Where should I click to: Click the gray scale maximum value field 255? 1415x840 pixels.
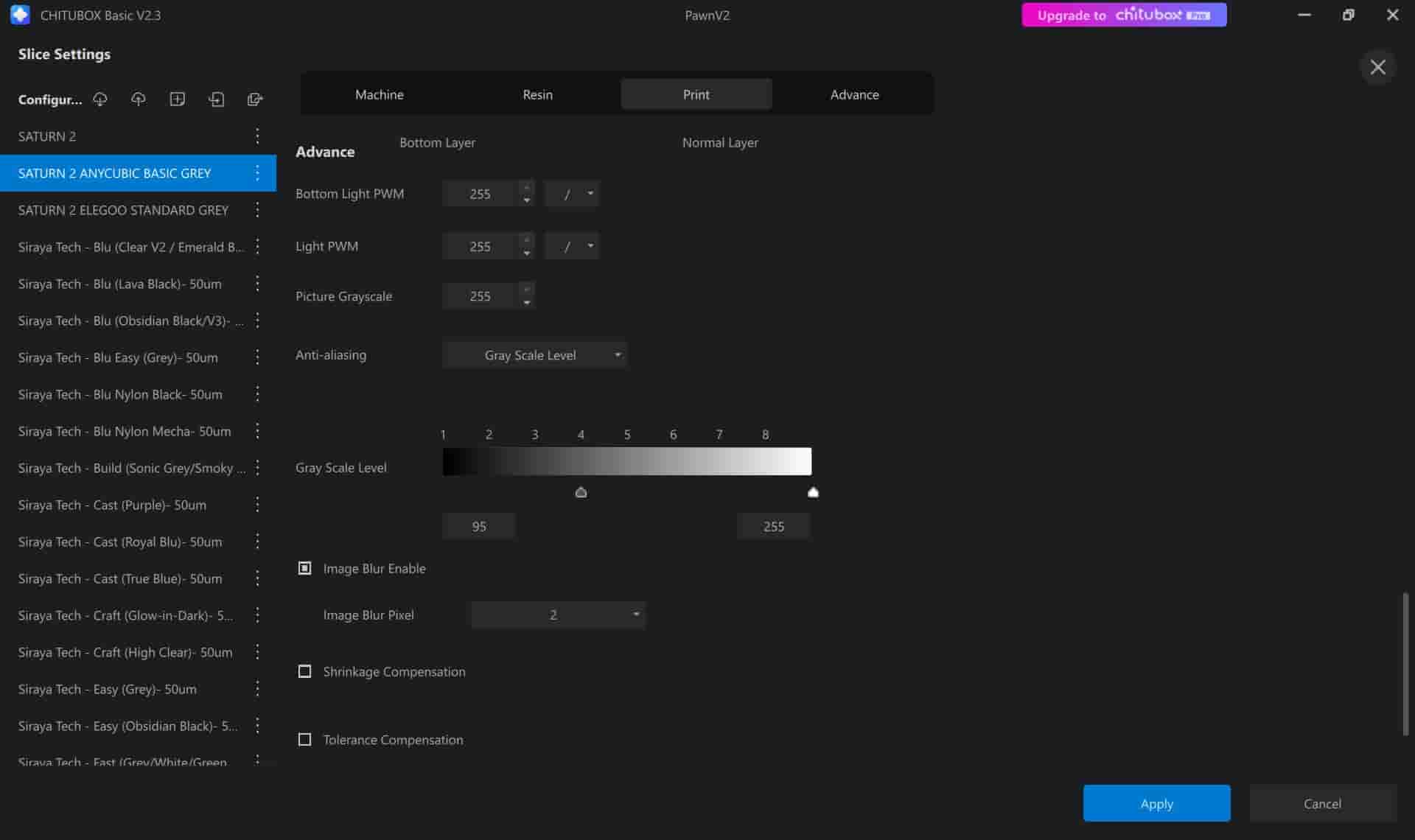click(x=773, y=526)
